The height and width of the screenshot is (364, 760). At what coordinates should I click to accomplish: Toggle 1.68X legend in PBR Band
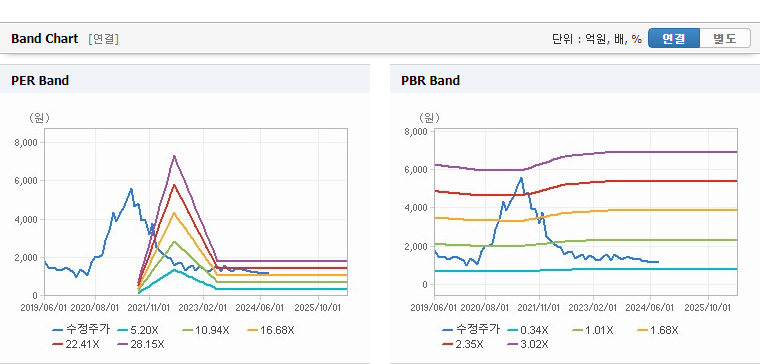click(657, 330)
